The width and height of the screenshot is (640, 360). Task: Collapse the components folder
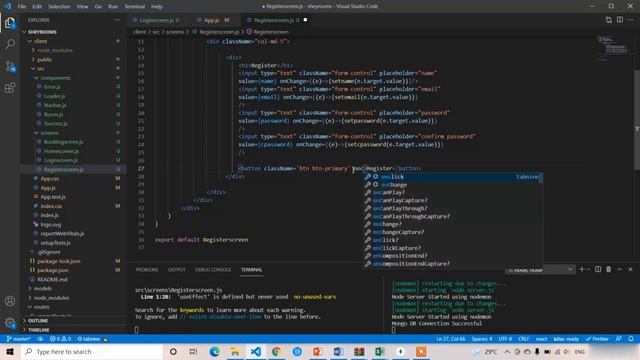[73, 78]
